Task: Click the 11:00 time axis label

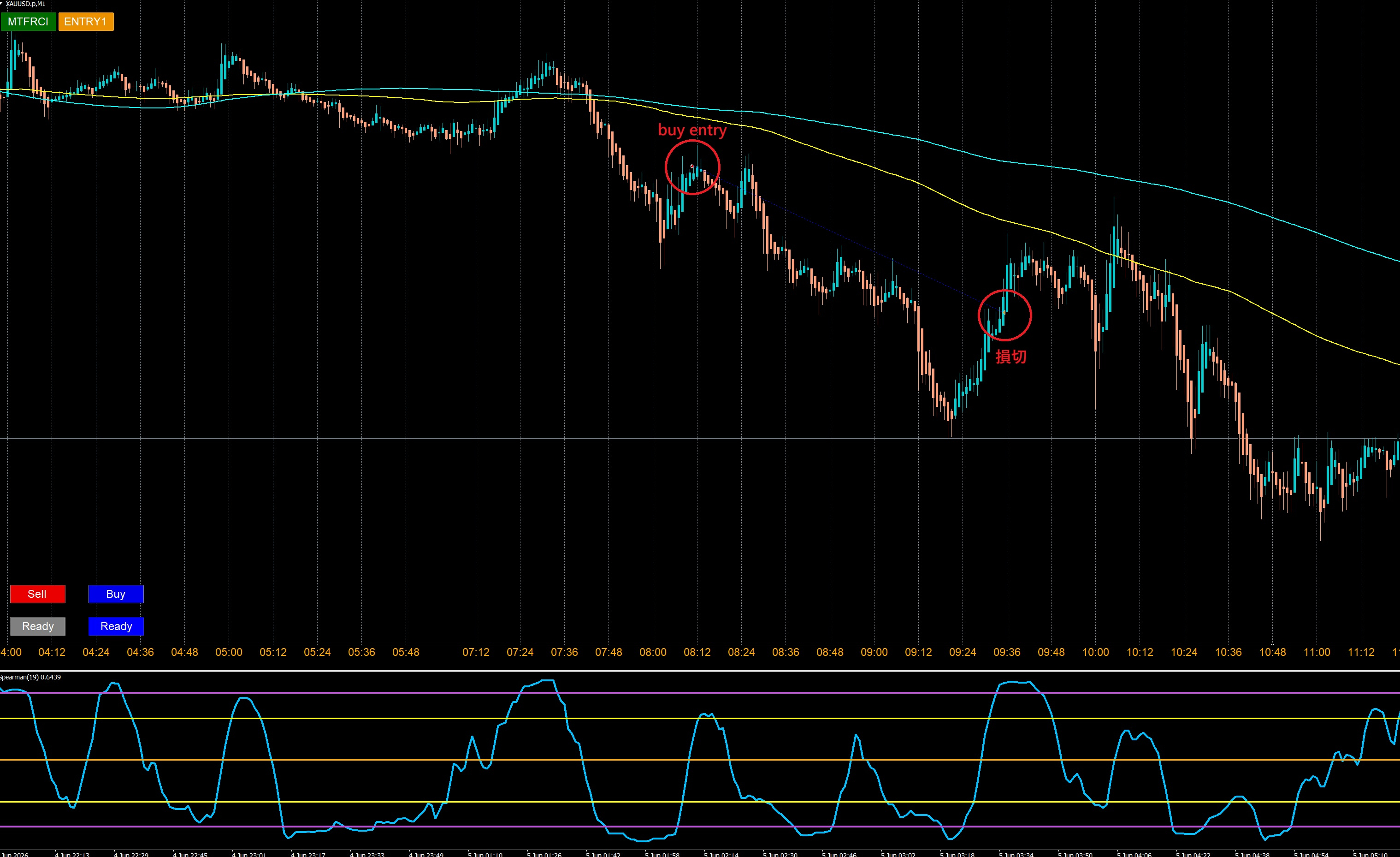Action: click(1317, 652)
